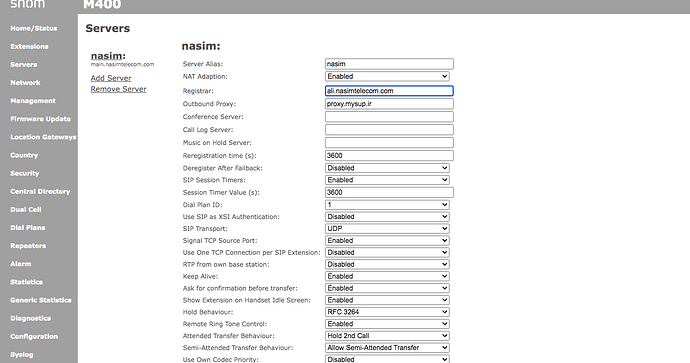
Task: Open the SIP Transport dropdown
Action: (387, 228)
